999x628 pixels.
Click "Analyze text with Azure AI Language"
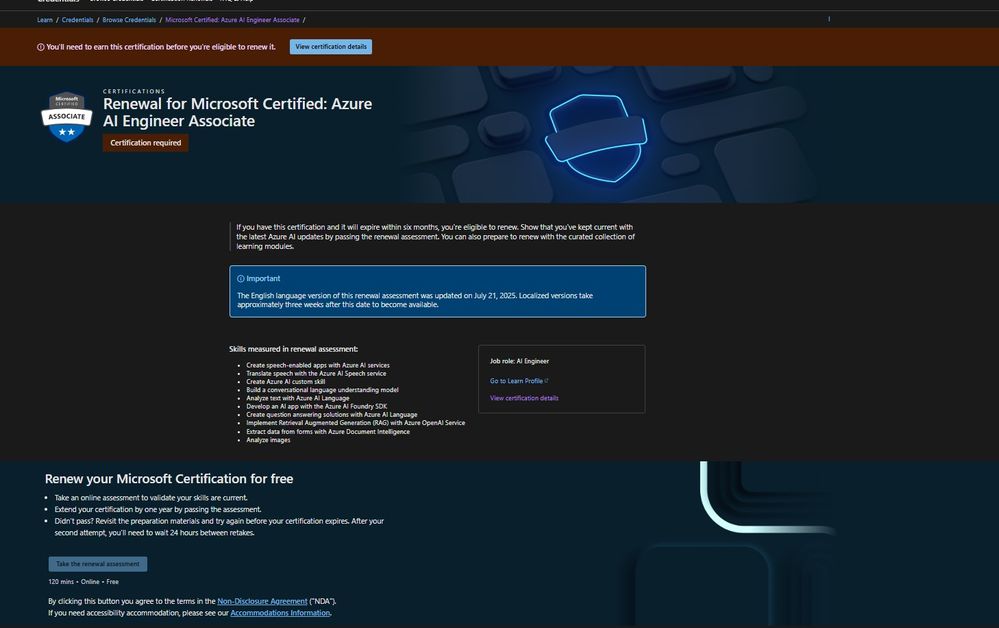(298, 398)
